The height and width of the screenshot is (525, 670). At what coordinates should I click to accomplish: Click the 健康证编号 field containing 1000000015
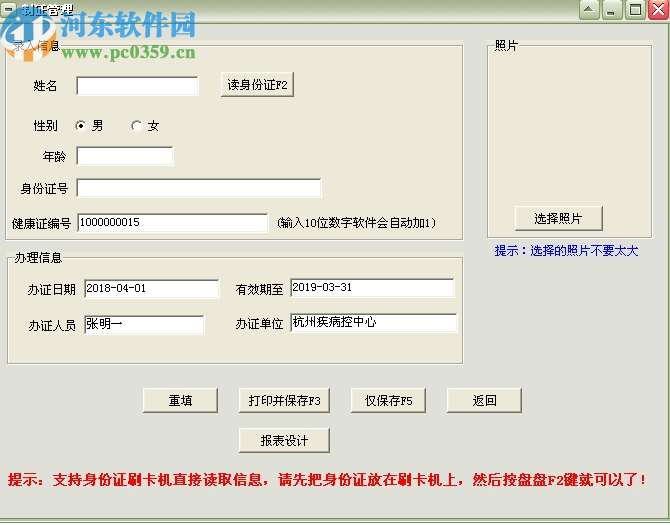[x=173, y=223]
